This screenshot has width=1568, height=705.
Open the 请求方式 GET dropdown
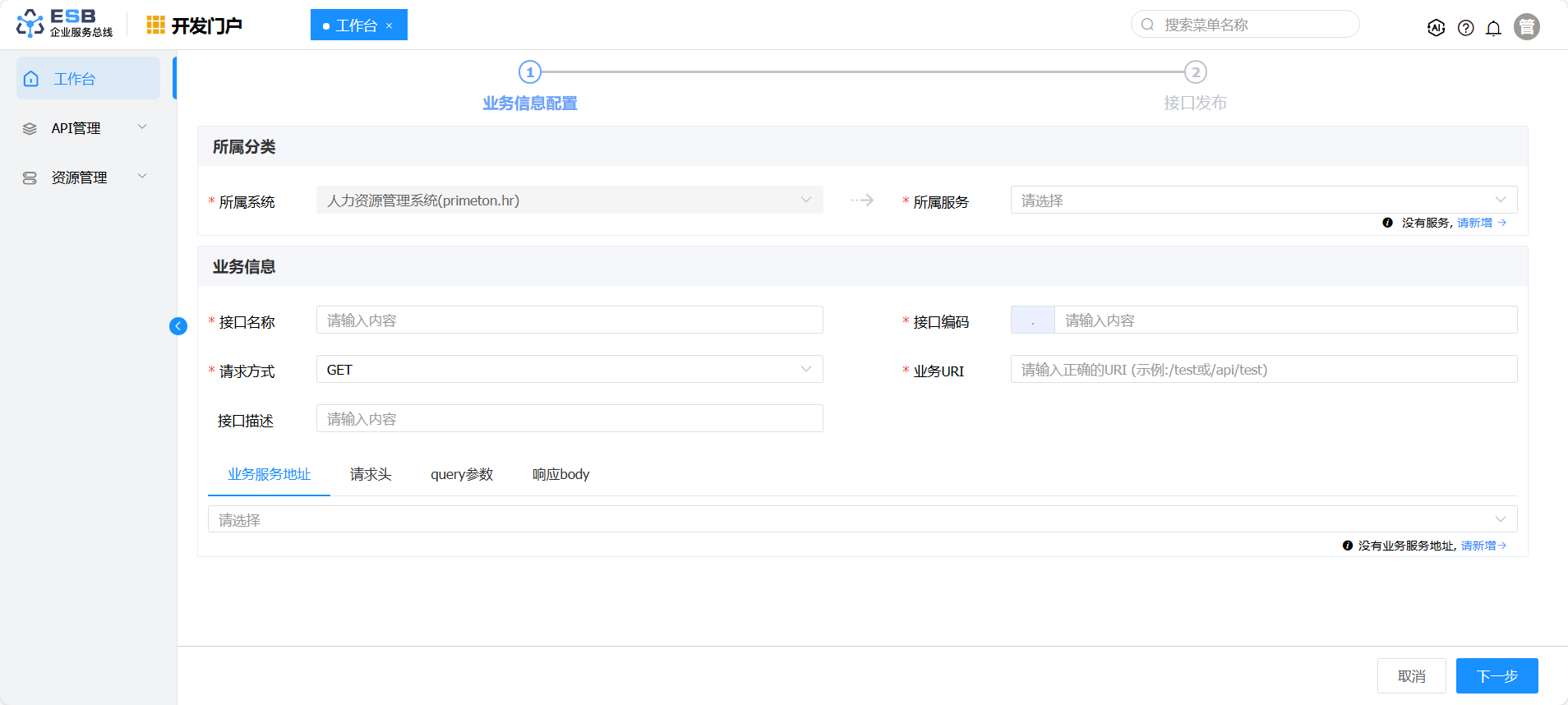click(569, 370)
